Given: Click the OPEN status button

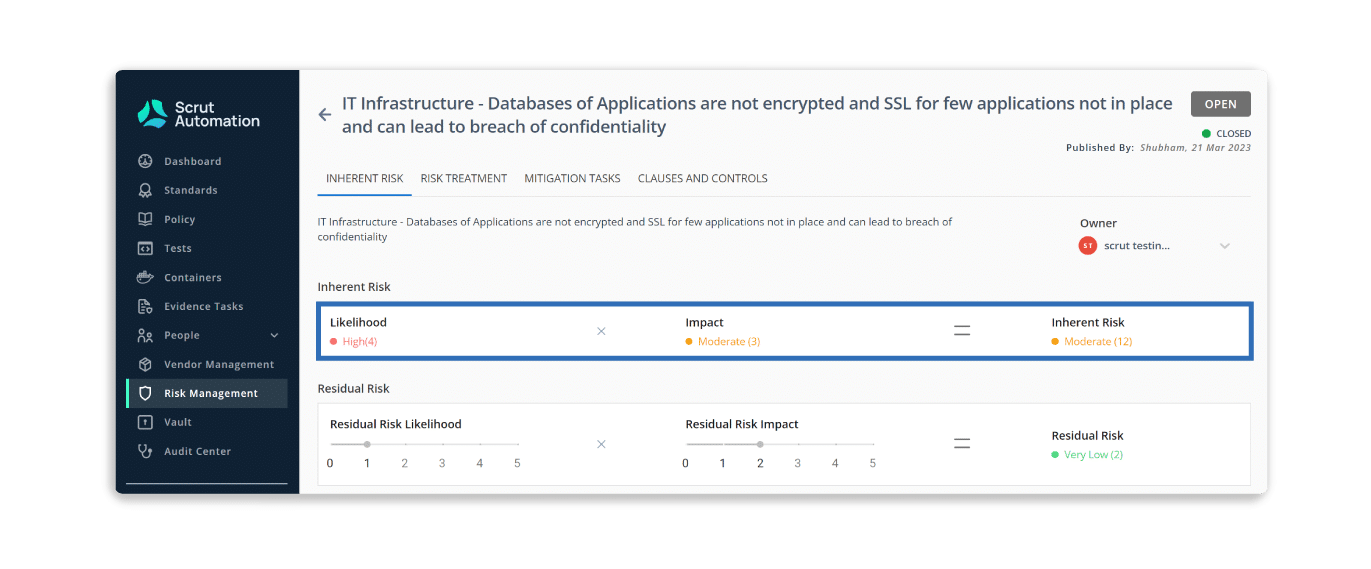Looking at the screenshot, I should click(x=1220, y=104).
